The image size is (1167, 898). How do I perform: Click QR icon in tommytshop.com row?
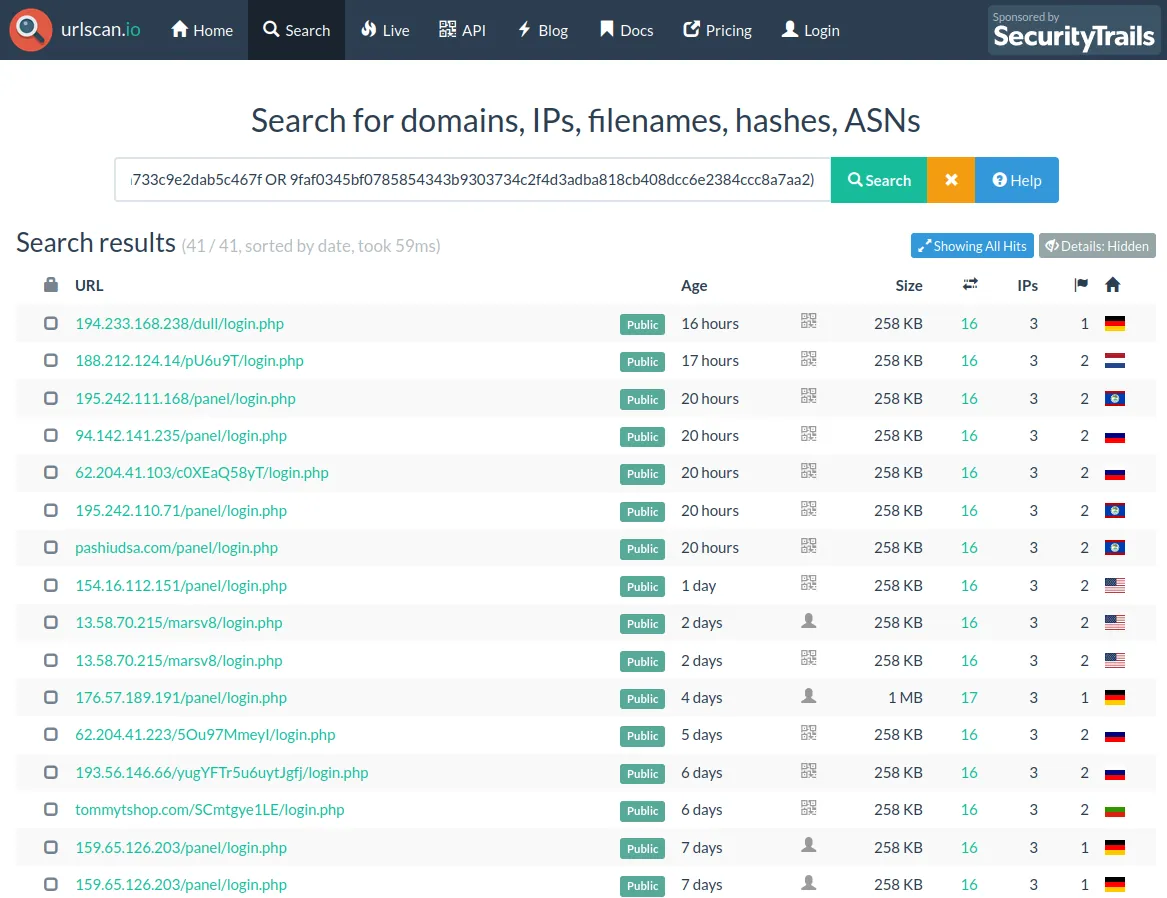click(x=808, y=807)
